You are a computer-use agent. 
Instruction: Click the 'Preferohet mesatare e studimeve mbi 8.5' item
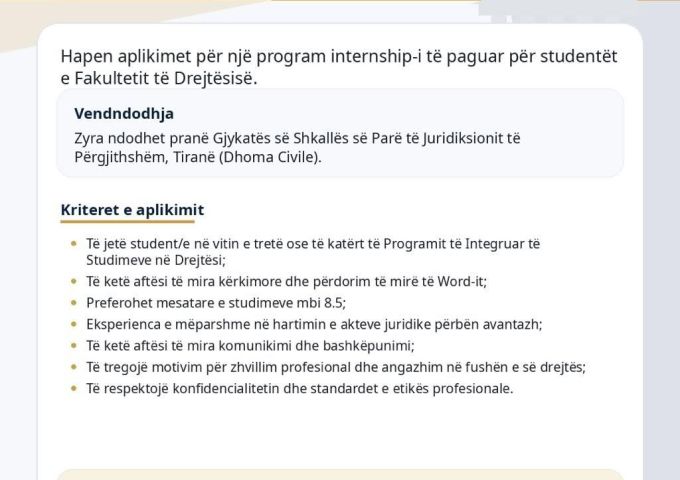tap(216, 303)
